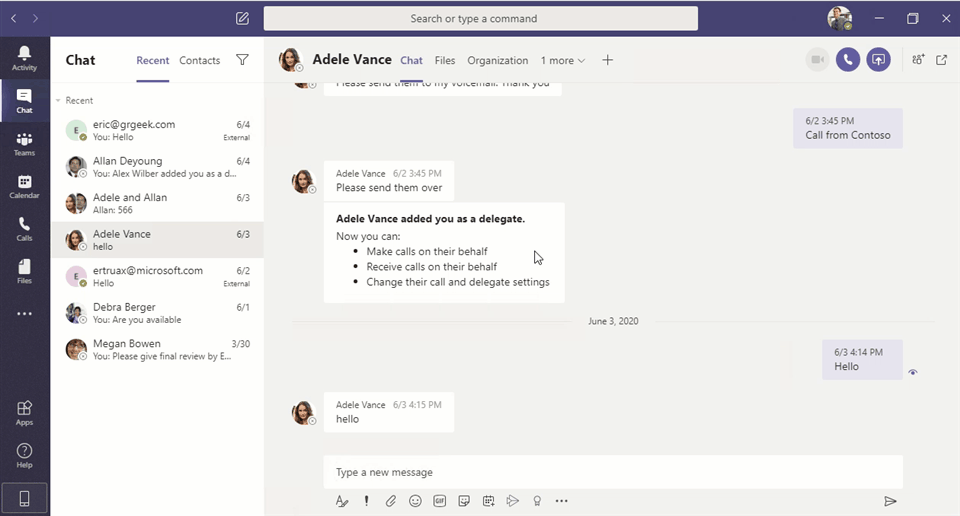Collapse the Recent chats group
Viewport: 960px width, 516px height.
58,100
